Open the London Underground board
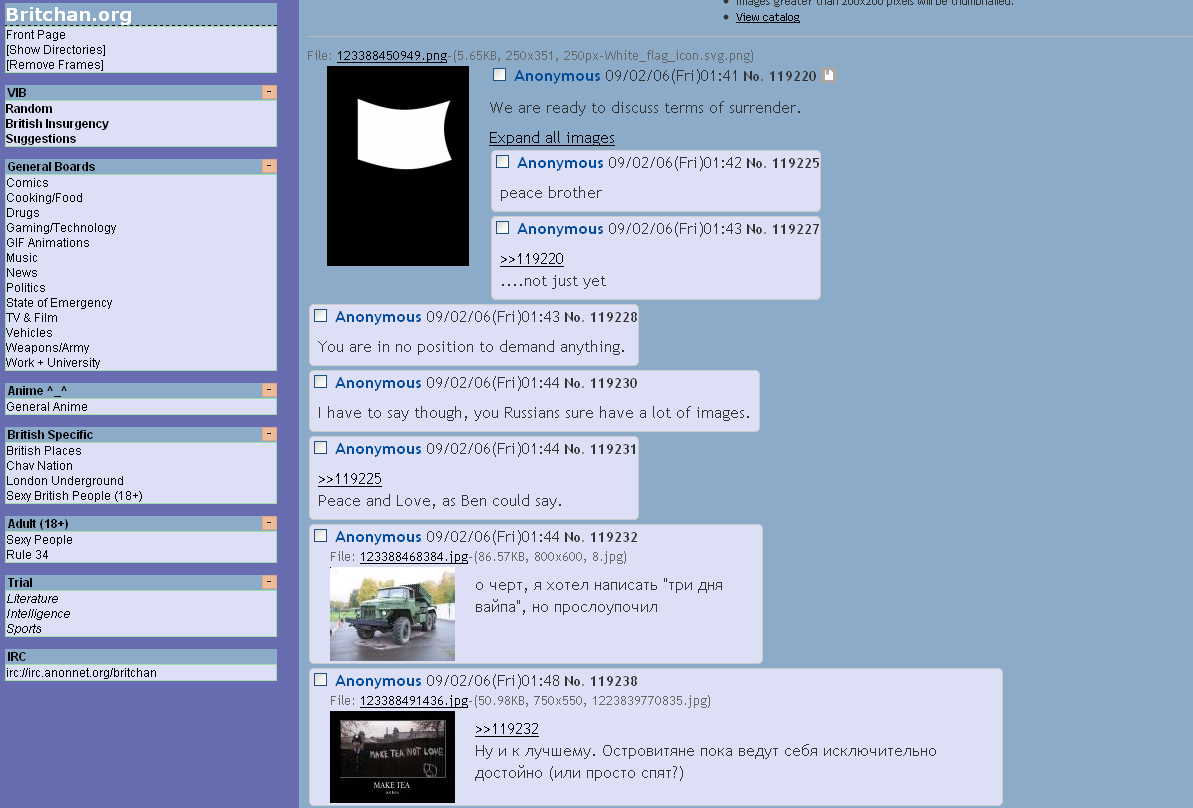The image size is (1193, 808). (65, 481)
